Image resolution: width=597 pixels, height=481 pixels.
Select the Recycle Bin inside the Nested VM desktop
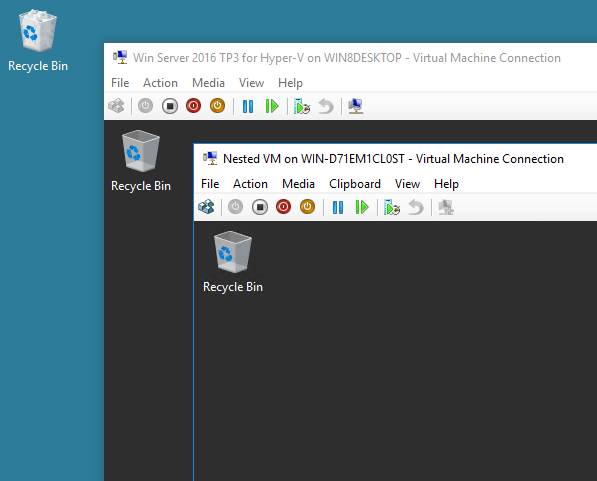click(x=233, y=262)
